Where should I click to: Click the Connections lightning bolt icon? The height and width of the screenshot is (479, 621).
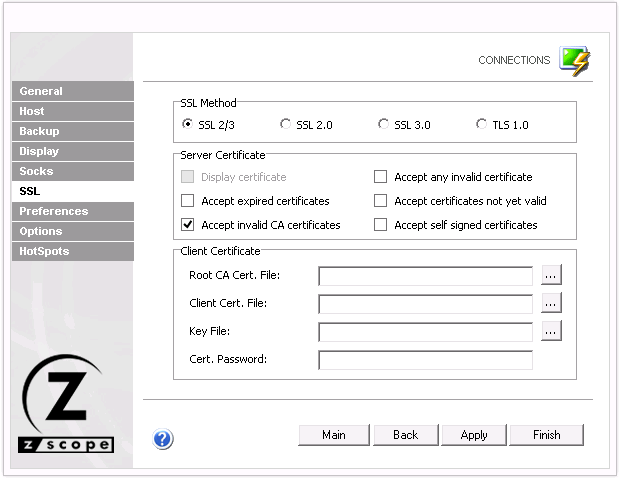[575, 61]
